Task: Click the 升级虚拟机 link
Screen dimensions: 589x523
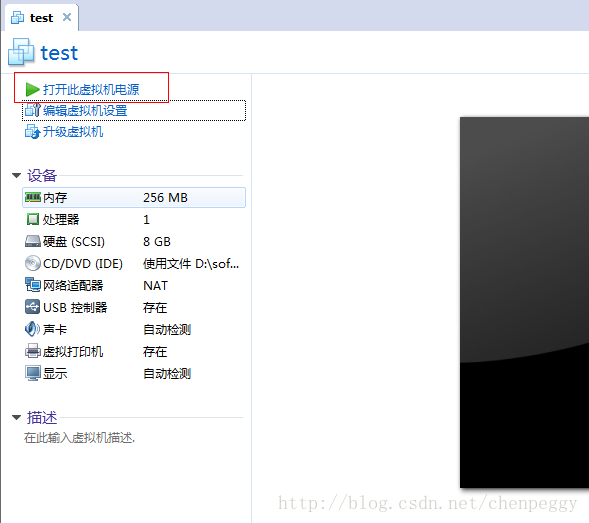Action: [73, 132]
